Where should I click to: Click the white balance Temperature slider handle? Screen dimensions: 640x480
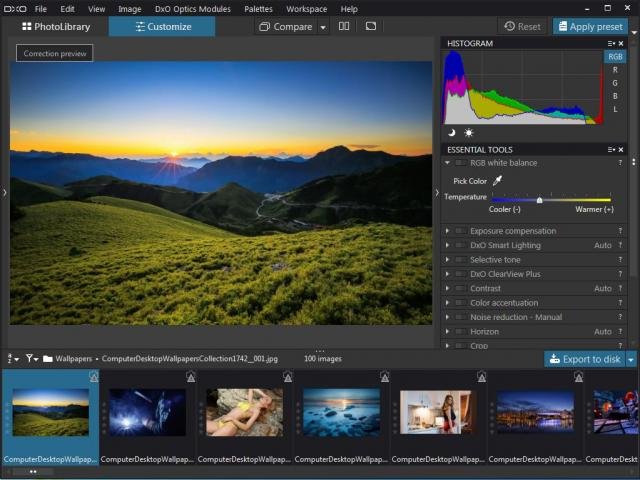pos(539,200)
